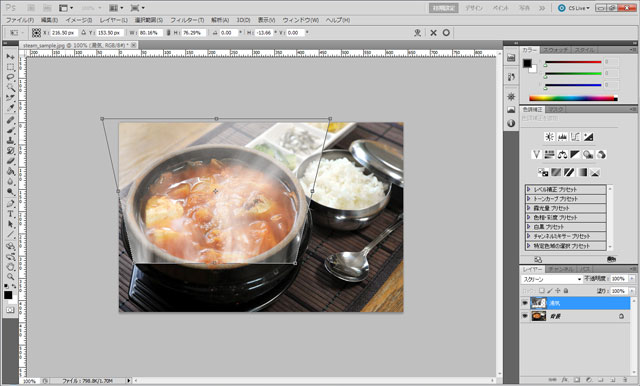The height and width of the screenshot is (386, 640).
Task: Select the Paint Bucket tool
Action: [x=11, y=171]
